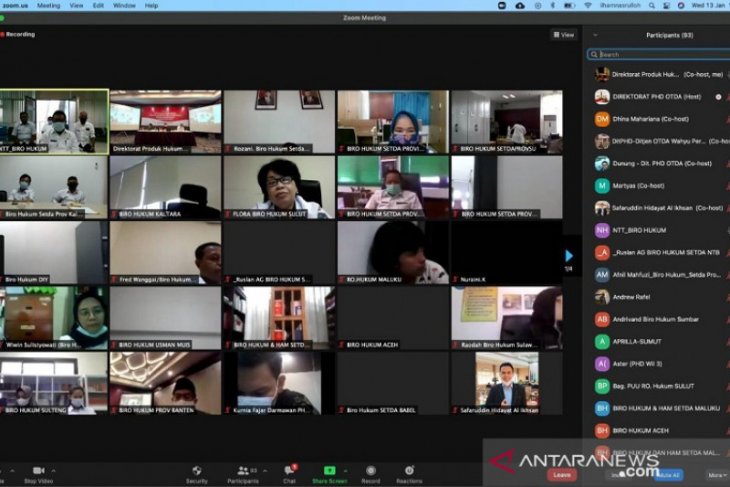Click the BP avatar for Bag. PUU RO. Hukum SULUT
Image resolution: width=730 pixels, height=487 pixels.
(x=602, y=386)
